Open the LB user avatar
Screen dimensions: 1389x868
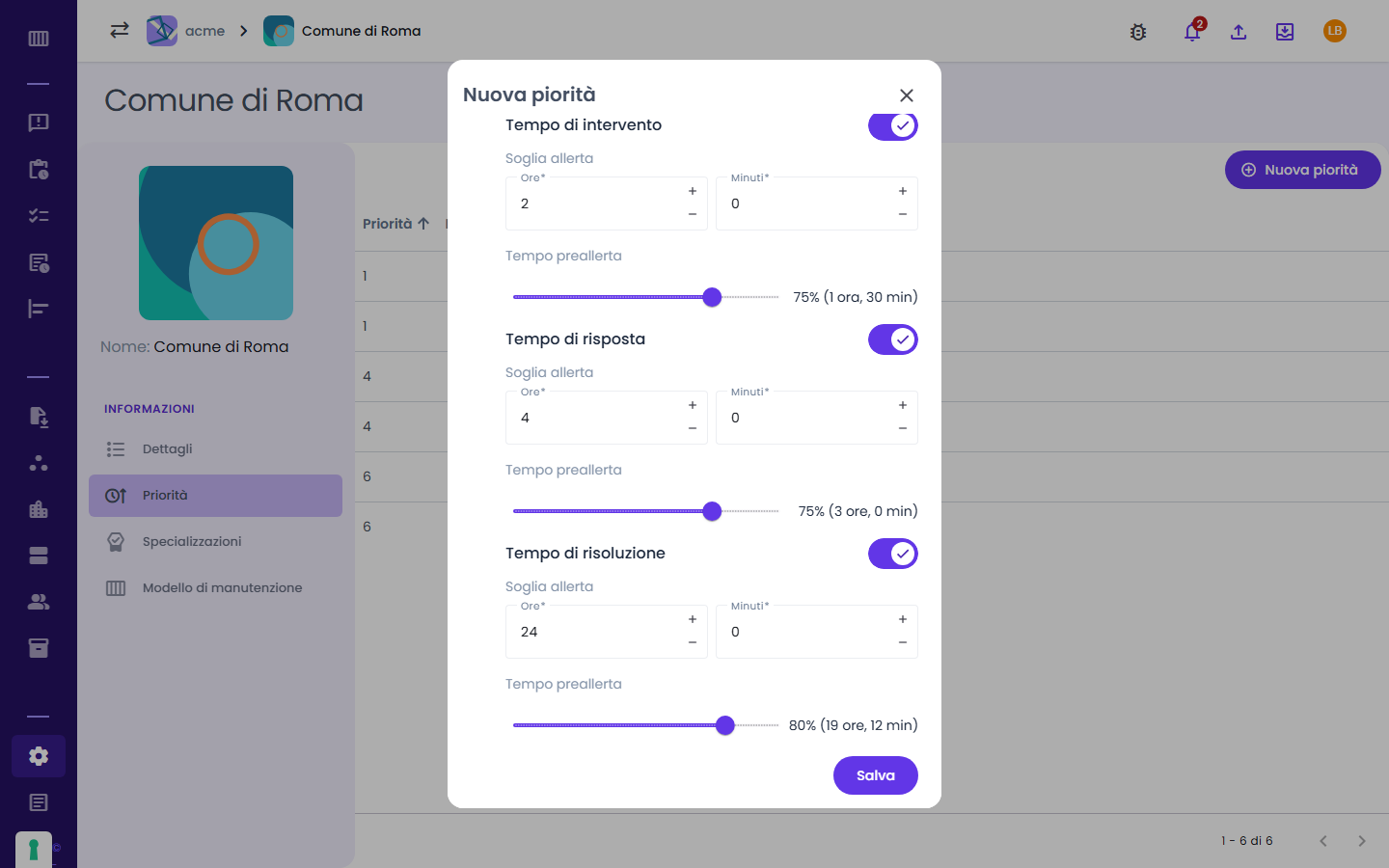click(1335, 31)
